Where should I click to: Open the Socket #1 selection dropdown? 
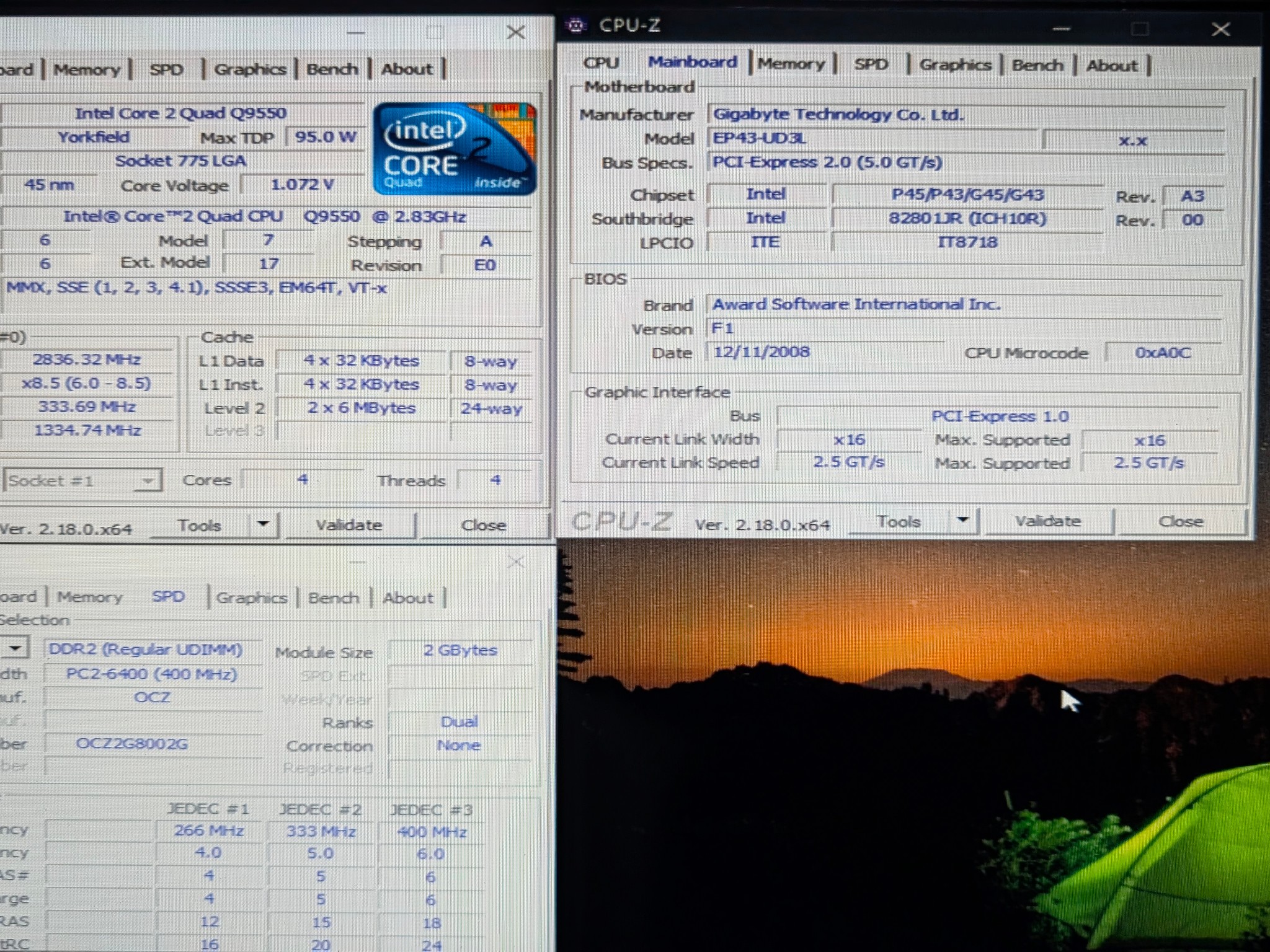point(82,480)
